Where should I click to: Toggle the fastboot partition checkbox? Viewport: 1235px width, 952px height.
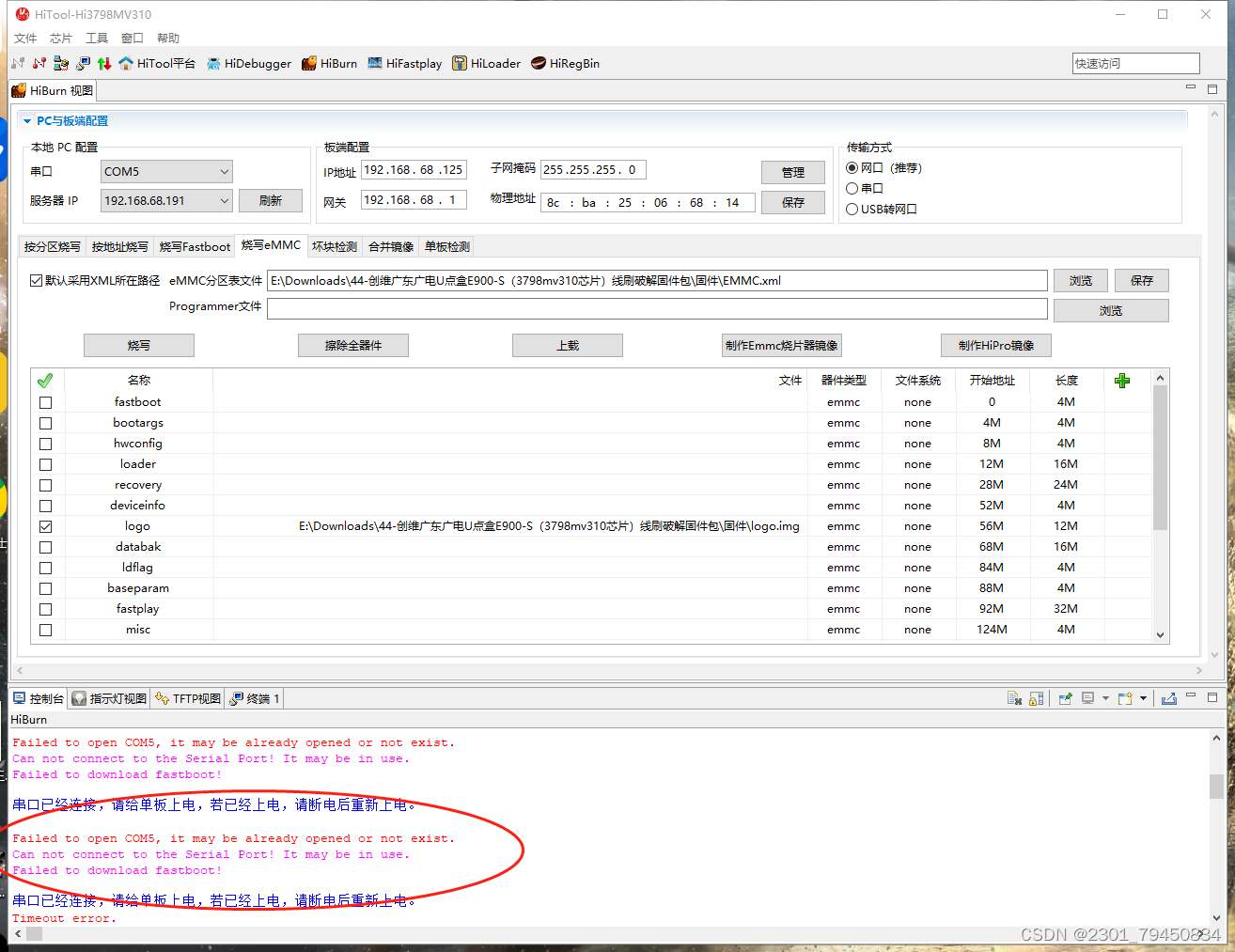(x=45, y=402)
